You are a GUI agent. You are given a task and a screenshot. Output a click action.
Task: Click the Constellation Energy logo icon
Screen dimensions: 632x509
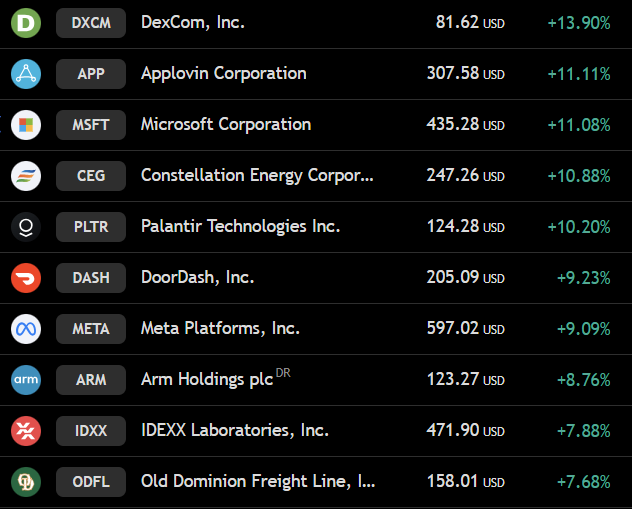coord(26,176)
